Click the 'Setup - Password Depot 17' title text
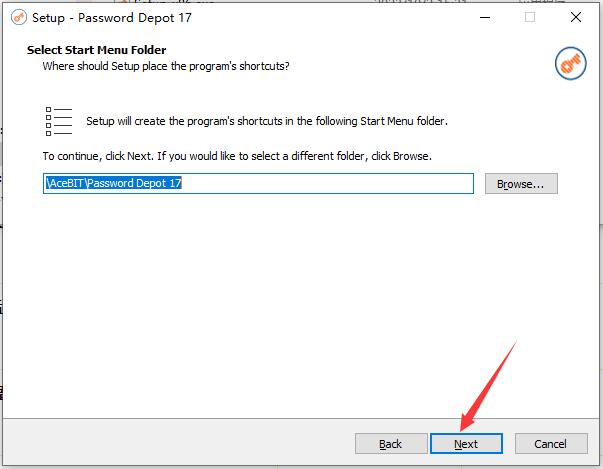Image resolution: width=603 pixels, height=469 pixels. (x=112, y=18)
